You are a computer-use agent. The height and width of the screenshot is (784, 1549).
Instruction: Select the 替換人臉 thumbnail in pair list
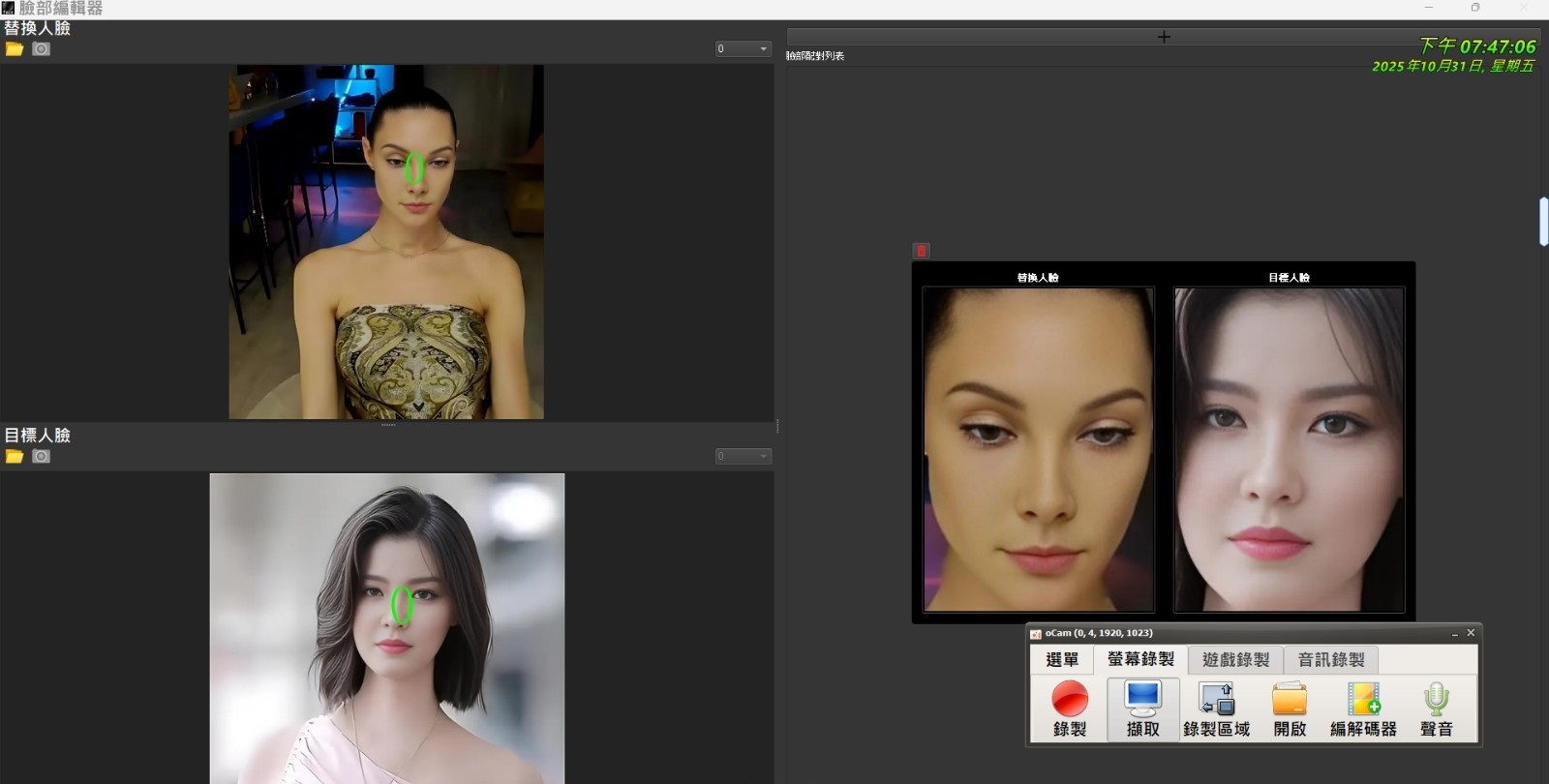(x=1038, y=449)
